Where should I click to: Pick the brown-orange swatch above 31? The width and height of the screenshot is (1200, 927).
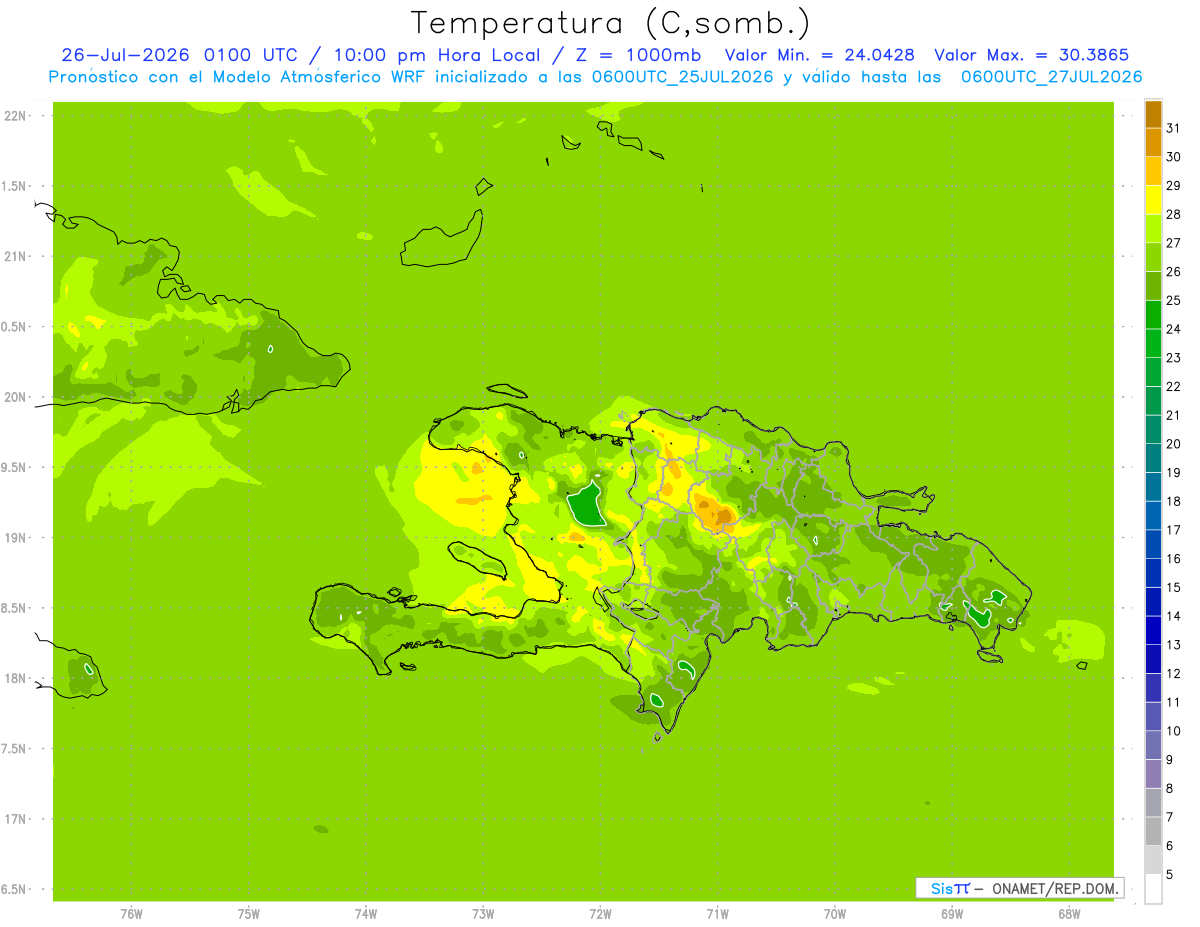pos(1153,114)
